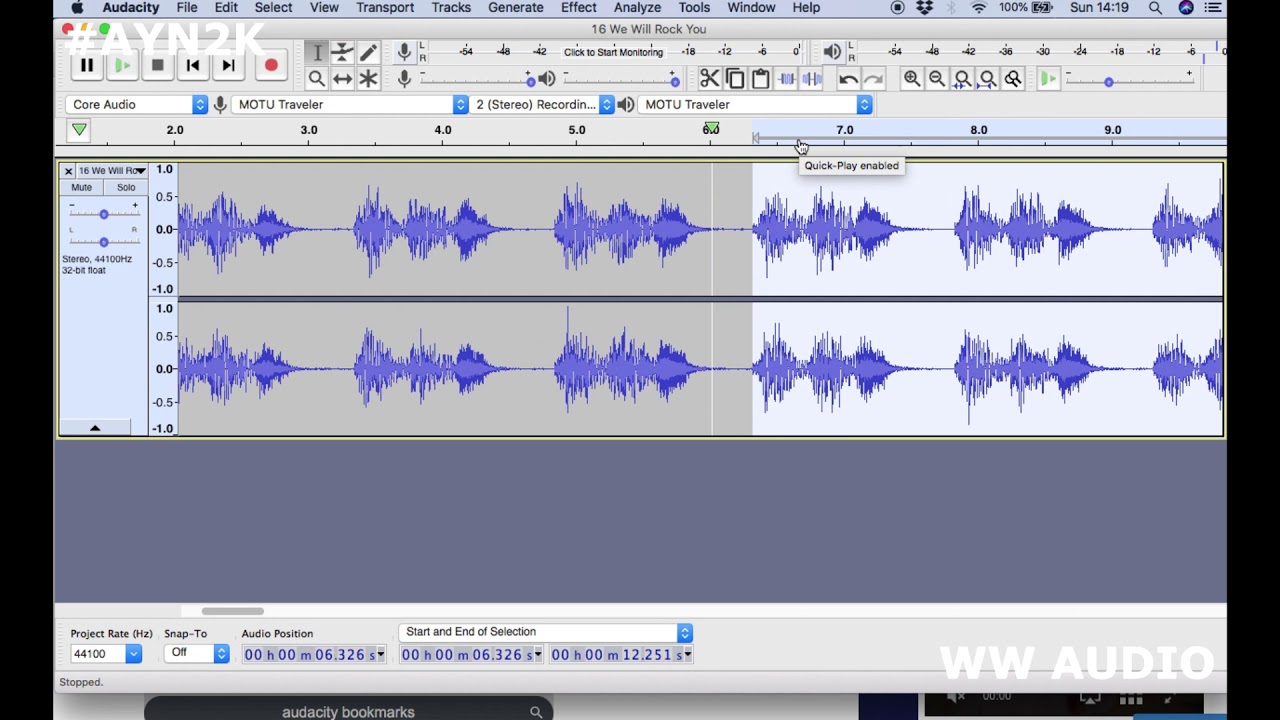Select the Envelope tool
The height and width of the screenshot is (720, 1280).
[x=342, y=53]
